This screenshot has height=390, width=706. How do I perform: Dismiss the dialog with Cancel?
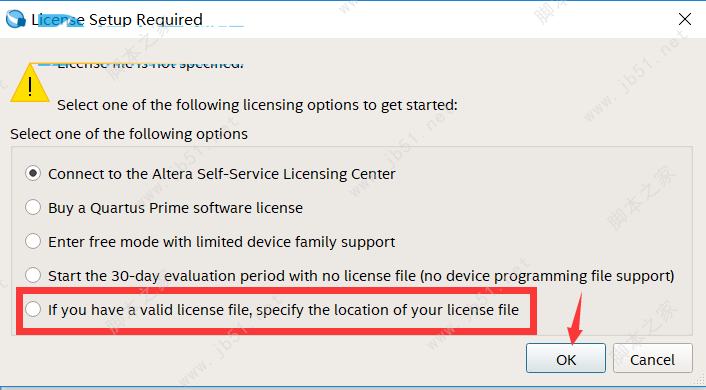point(652,358)
